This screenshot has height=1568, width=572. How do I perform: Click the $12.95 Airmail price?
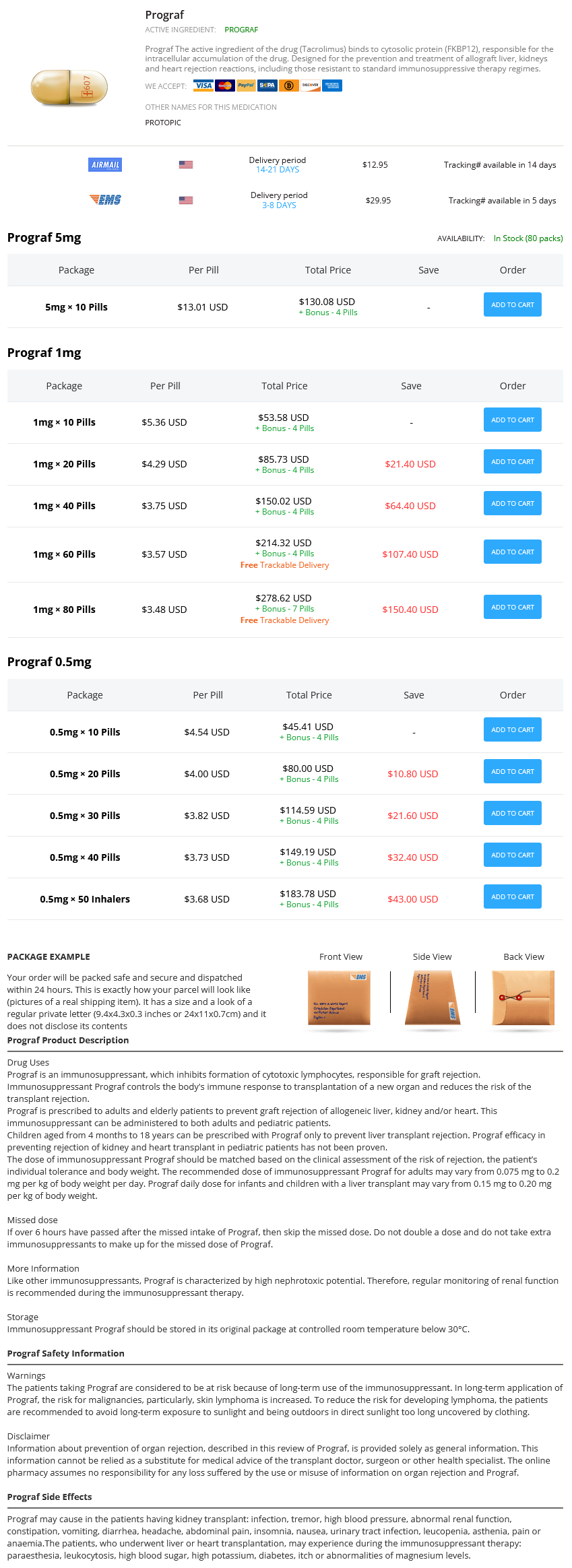375,165
